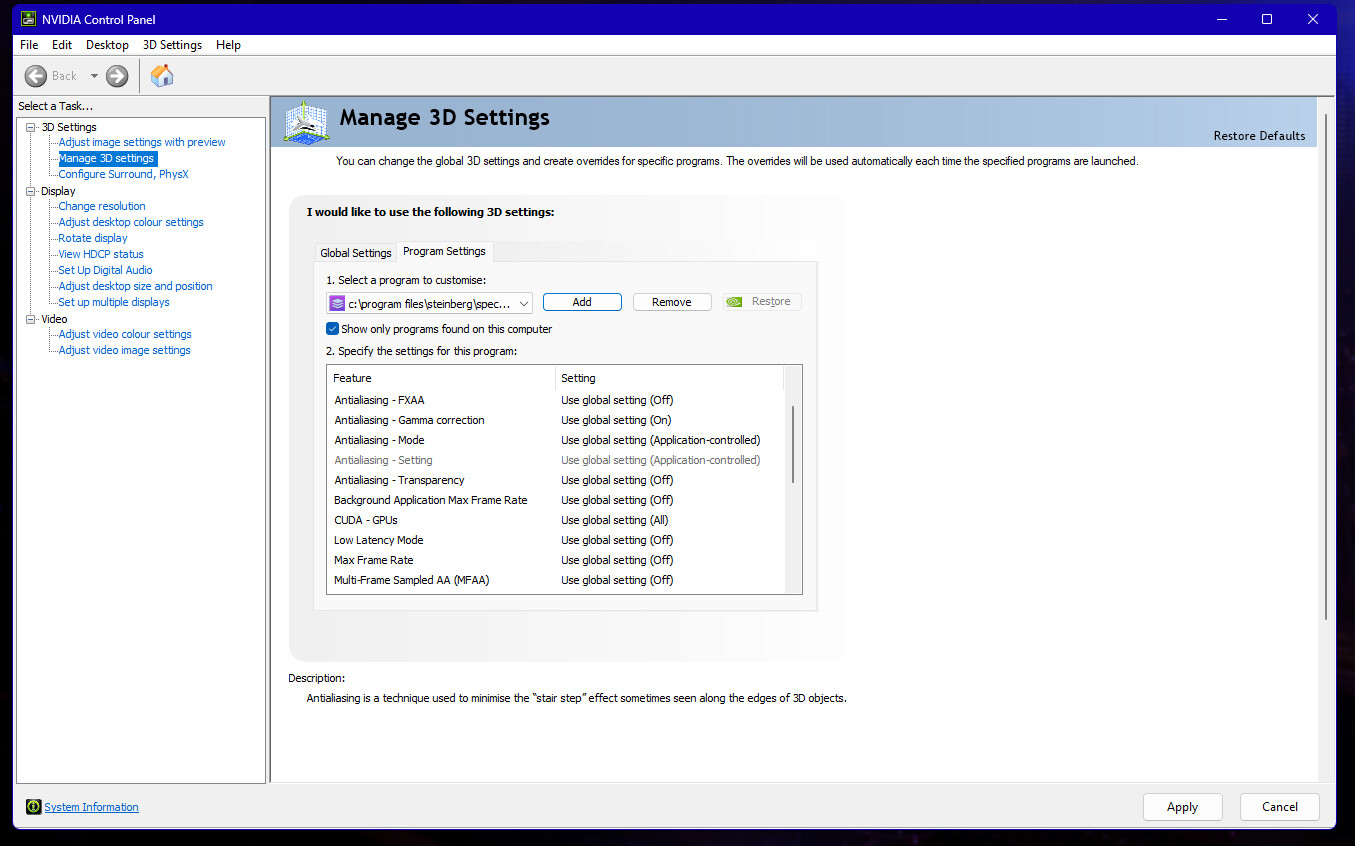Viewport: 1355px width, 846px height.
Task: Click the Feature column header
Action: click(x=441, y=378)
